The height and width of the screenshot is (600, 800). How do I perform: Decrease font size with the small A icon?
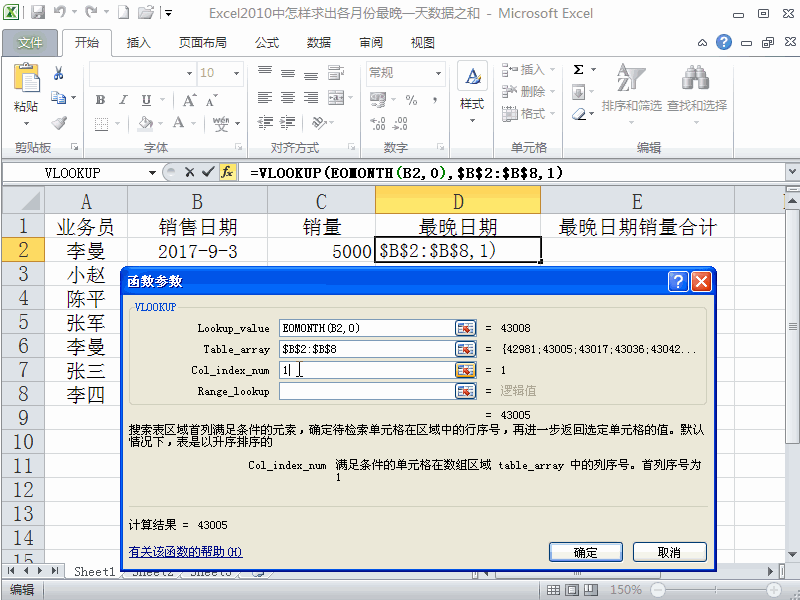[211, 100]
